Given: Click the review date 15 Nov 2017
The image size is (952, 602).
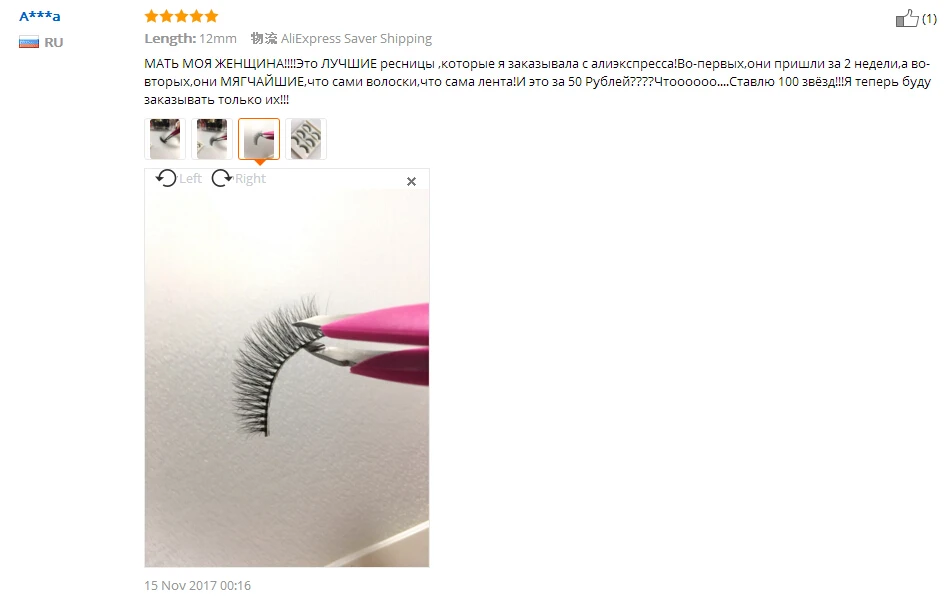Looking at the screenshot, I should tap(197, 586).
